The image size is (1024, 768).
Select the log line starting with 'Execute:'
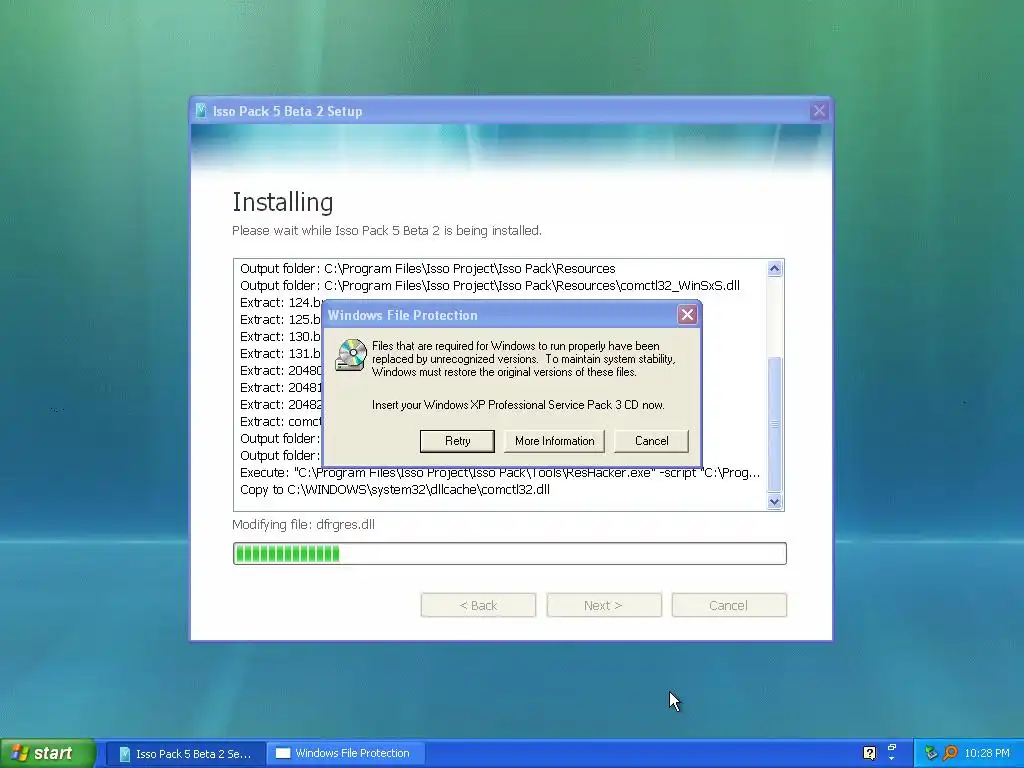tap(500, 473)
